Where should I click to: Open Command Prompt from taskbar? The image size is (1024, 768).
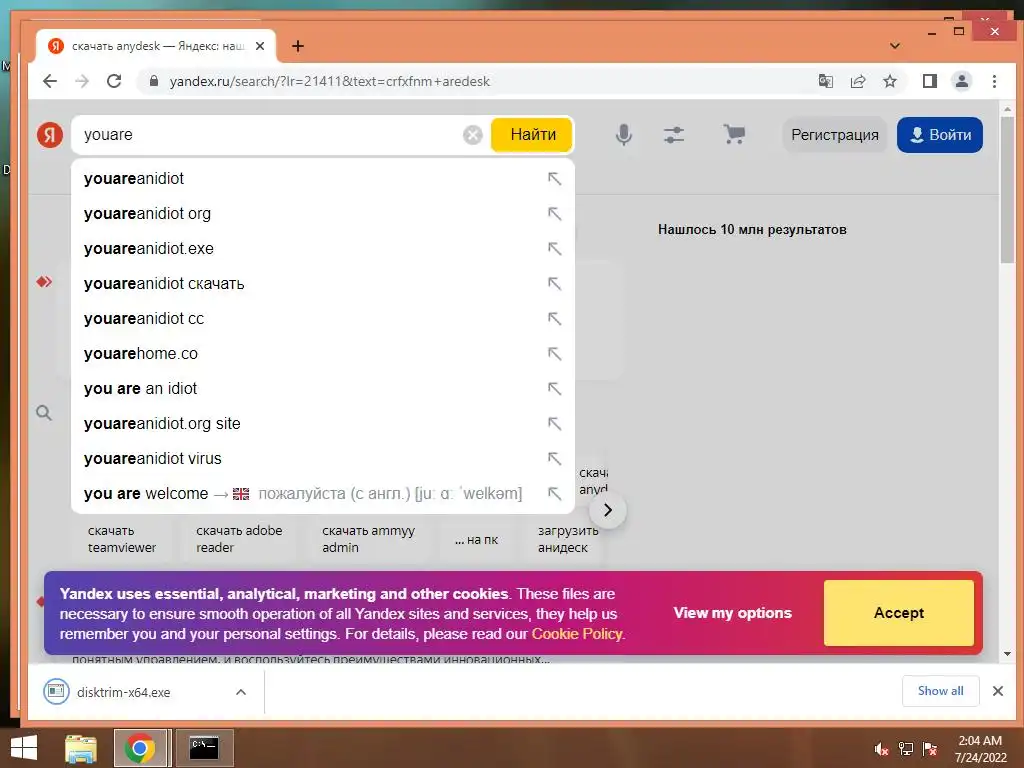pos(204,748)
